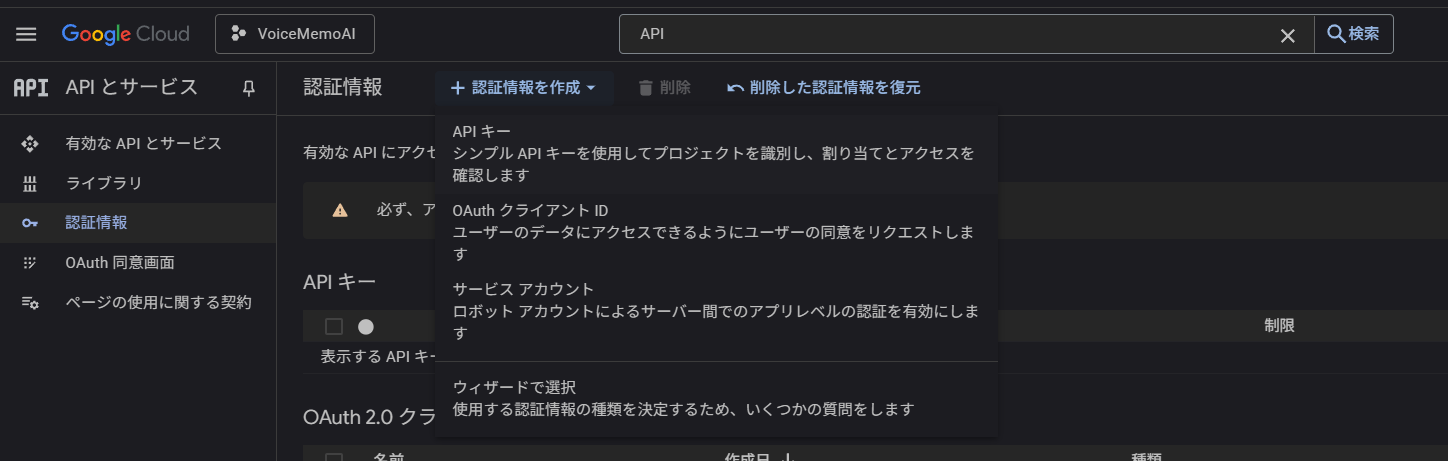Pin the API とサービス sidebar

point(249,88)
